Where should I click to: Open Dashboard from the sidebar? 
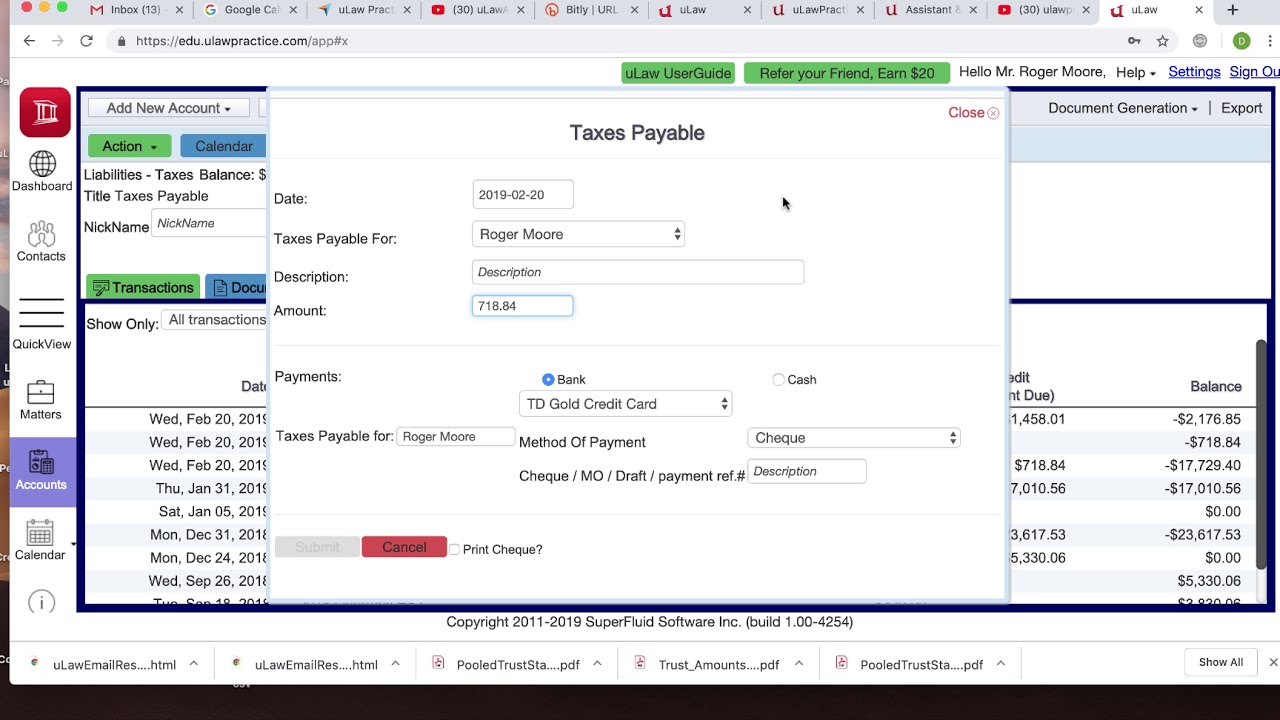pos(42,171)
